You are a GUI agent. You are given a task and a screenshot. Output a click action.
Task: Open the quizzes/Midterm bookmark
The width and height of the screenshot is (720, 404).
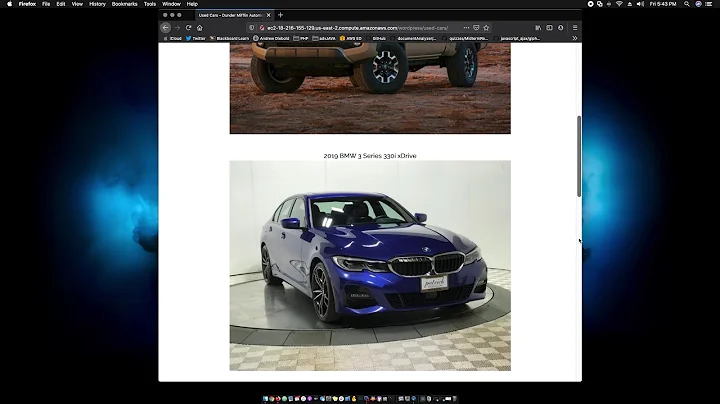465,39
